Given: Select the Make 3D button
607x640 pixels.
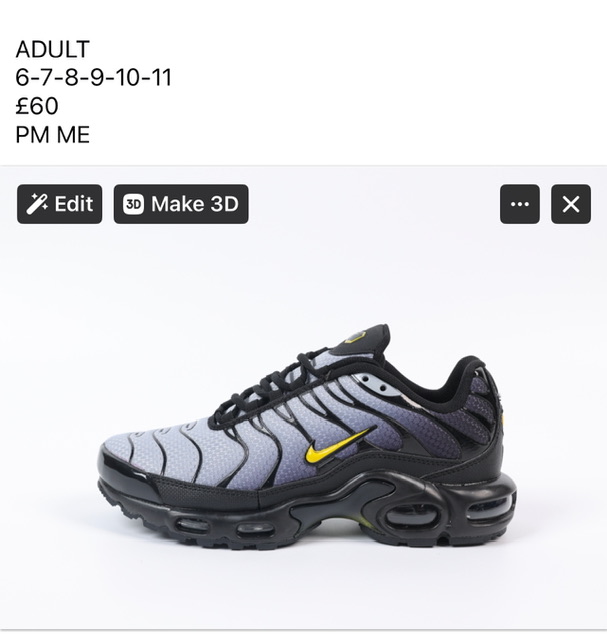Looking at the screenshot, I should [181, 204].
